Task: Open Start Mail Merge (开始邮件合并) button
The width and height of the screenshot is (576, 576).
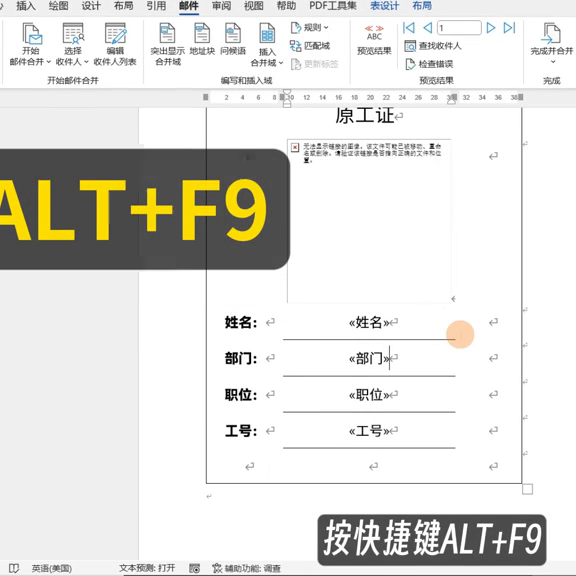Action: click(x=30, y=44)
